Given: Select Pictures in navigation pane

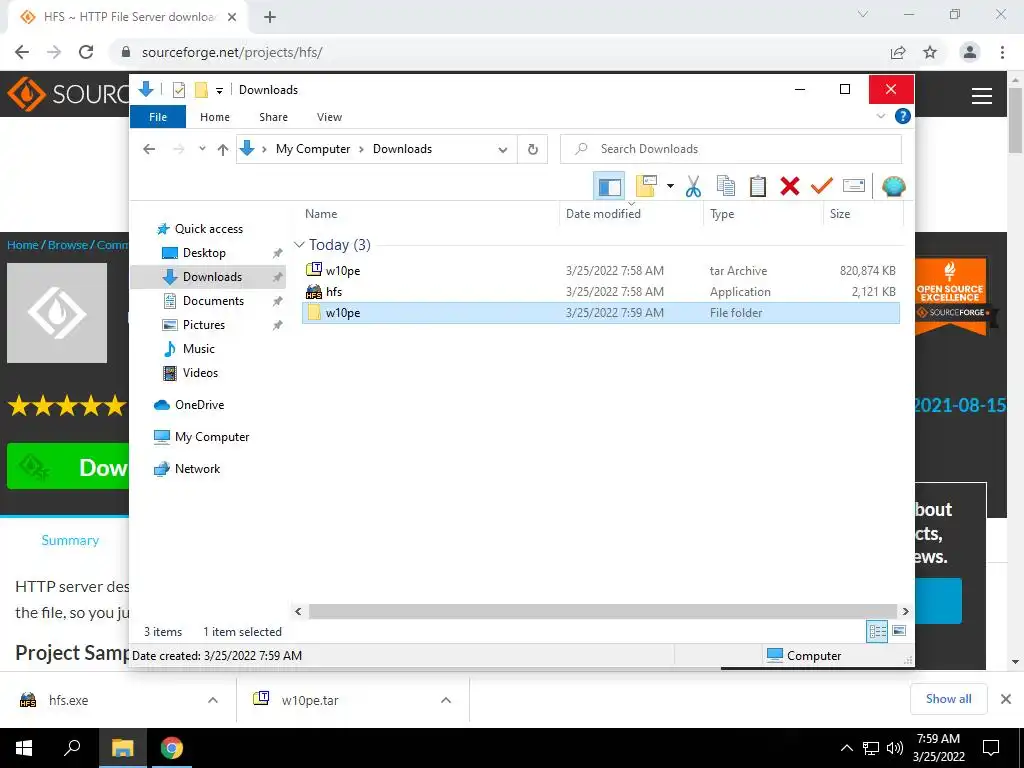Looking at the screenshot, I should tap(203, 325).
